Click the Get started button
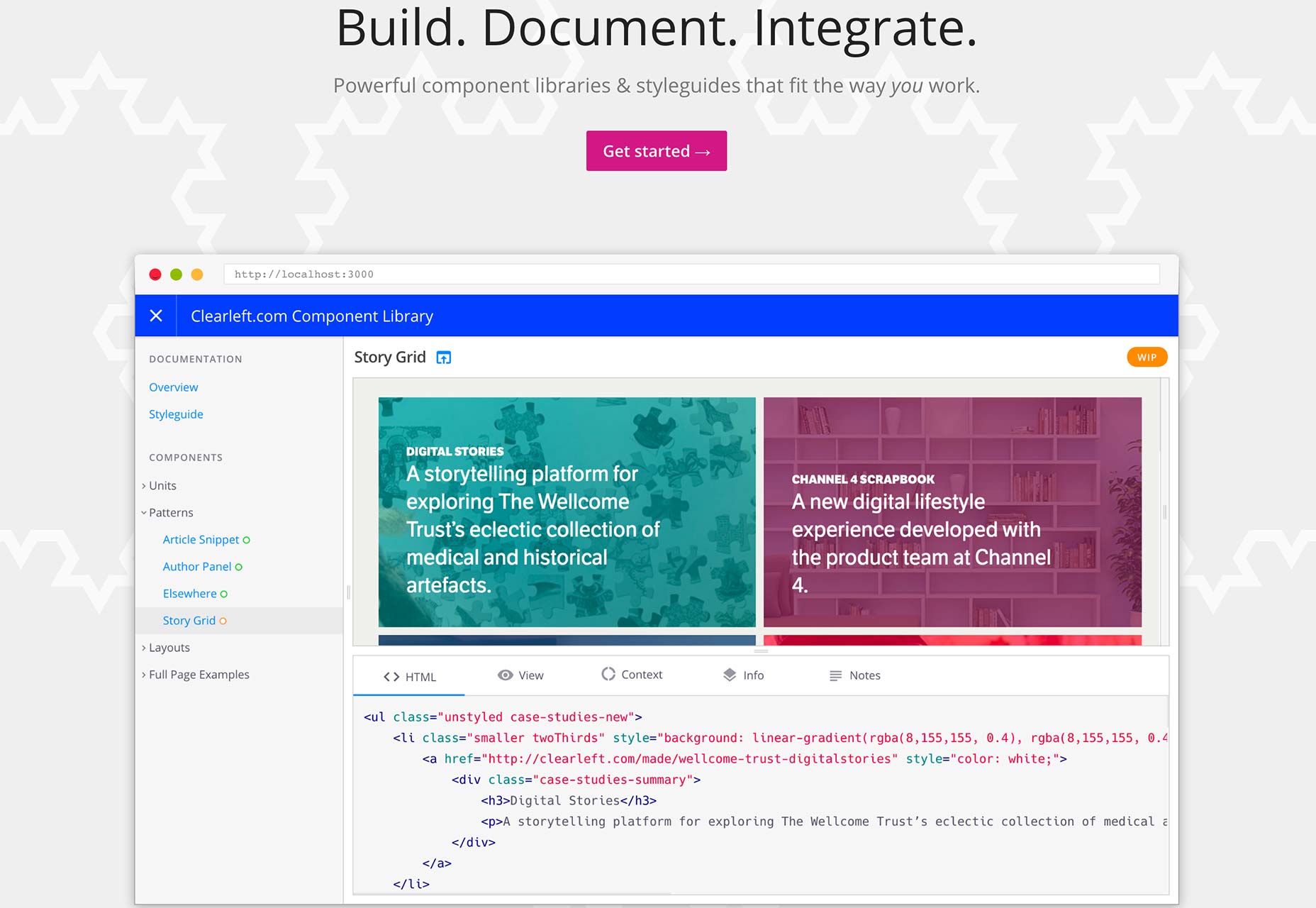This screenshot has width=1316, height=908. (x=657, y=150)
